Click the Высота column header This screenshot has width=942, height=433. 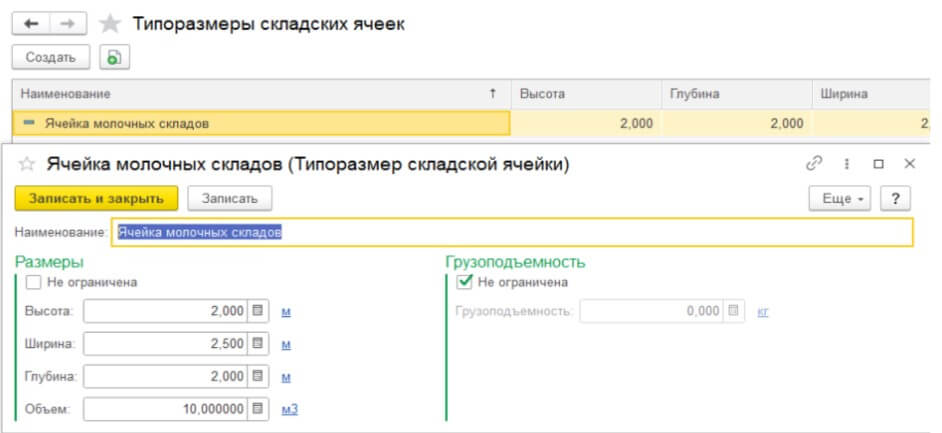(x=585, y=93)
